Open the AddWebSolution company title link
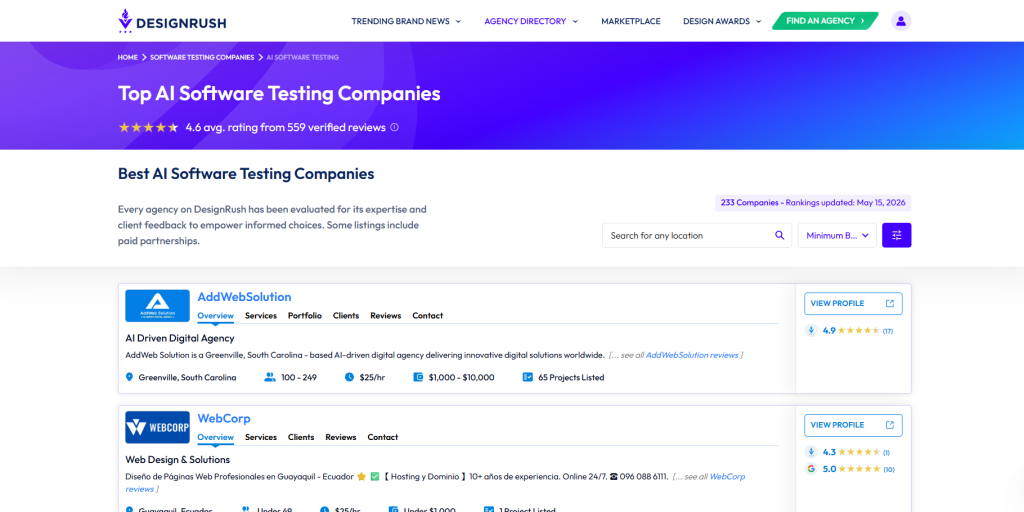Image resolution: width=1024 pixels, height=512 pixels. 244,296
